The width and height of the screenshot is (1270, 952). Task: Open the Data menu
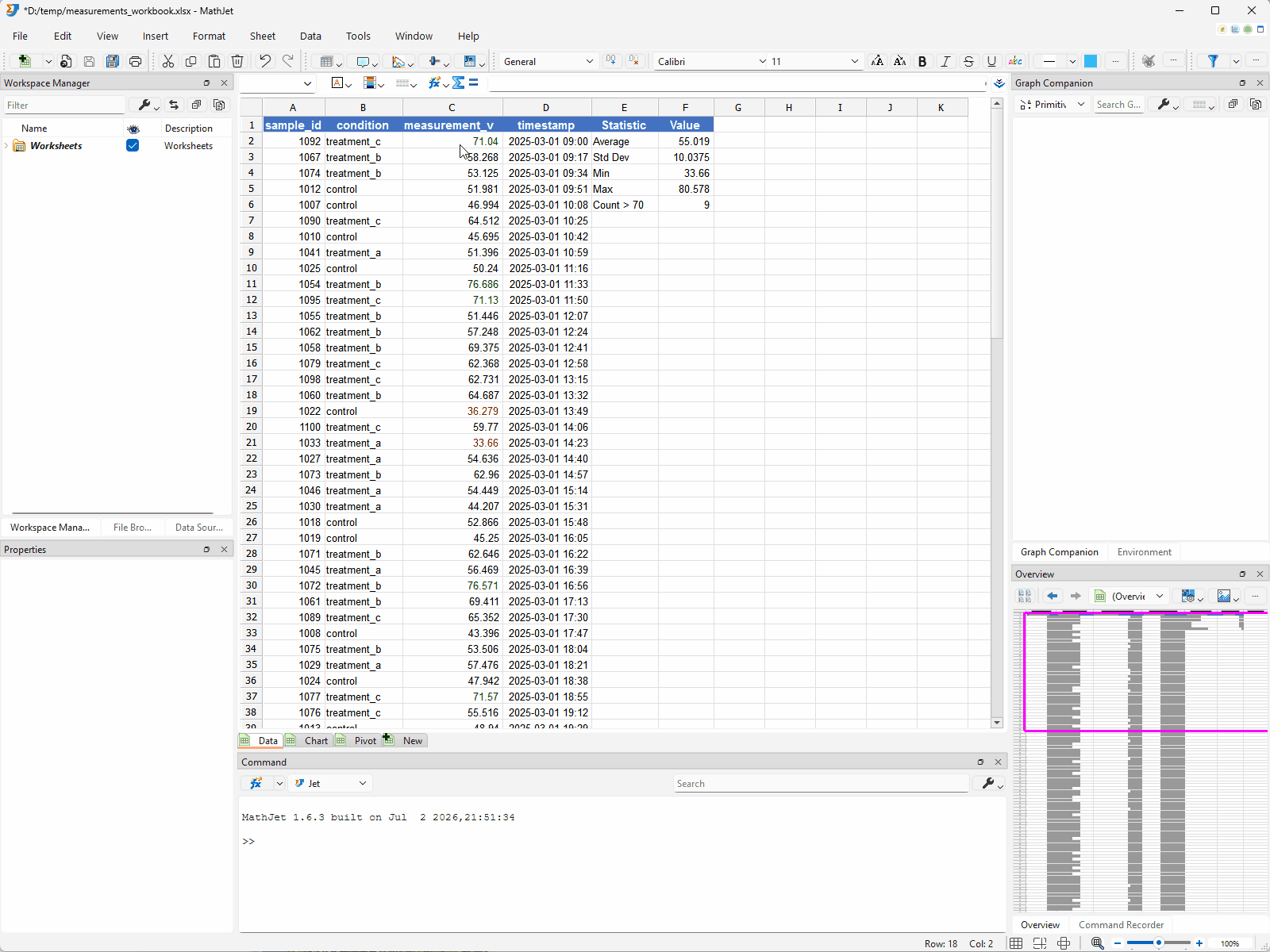point(310,36)
